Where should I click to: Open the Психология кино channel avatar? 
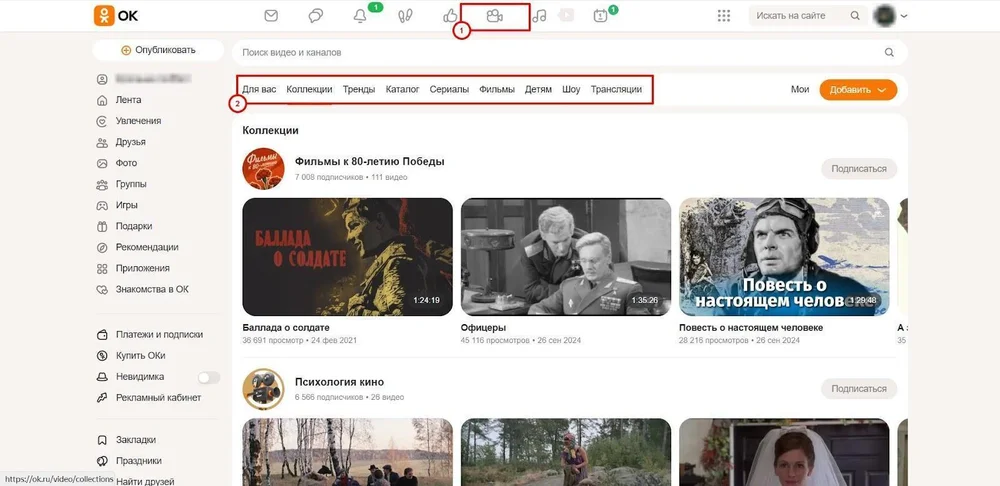(263, 388)
